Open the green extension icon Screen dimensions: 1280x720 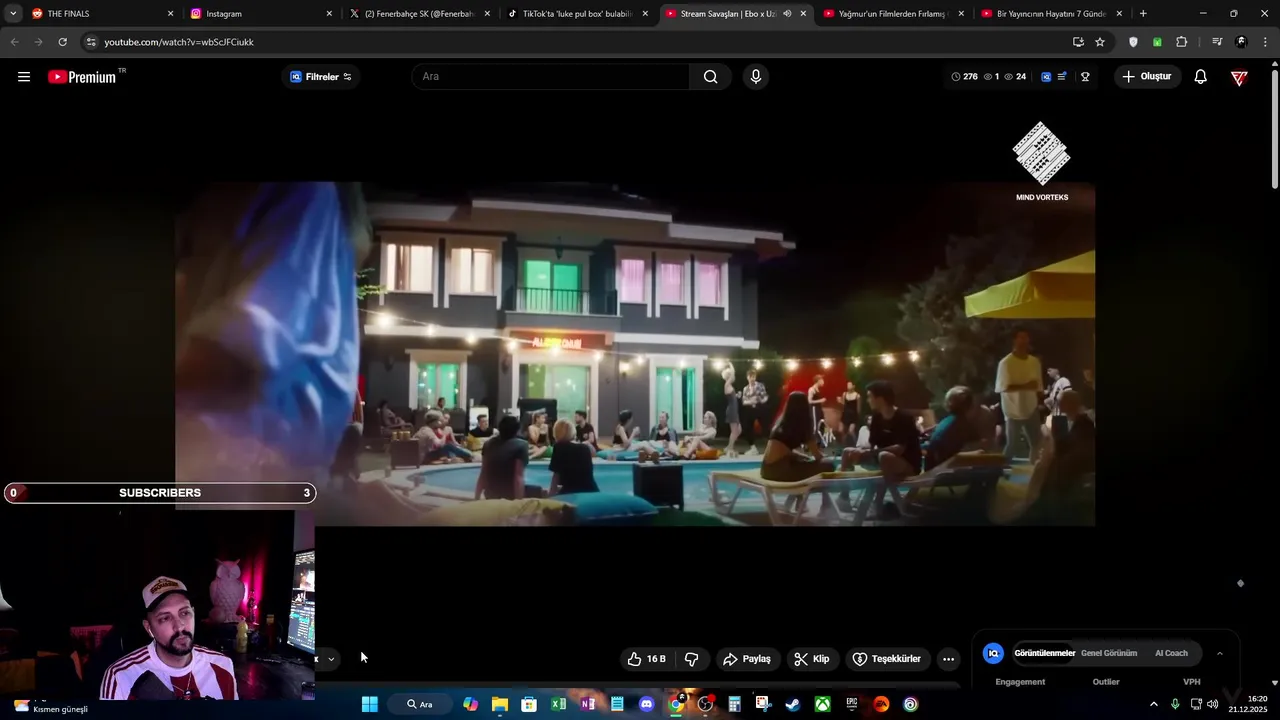1157,42
